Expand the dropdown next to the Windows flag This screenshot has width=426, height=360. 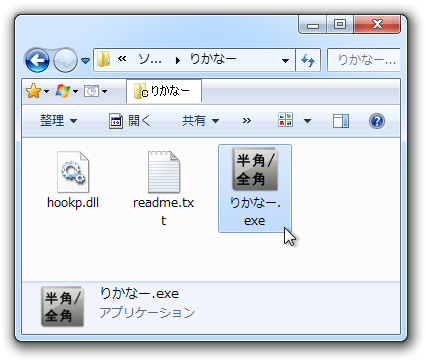[76, 91]
